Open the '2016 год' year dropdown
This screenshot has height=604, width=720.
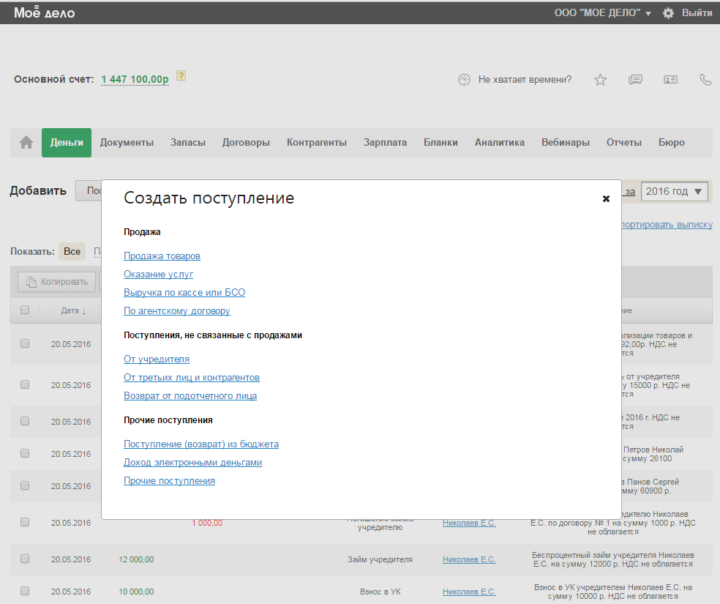point(674,191)
